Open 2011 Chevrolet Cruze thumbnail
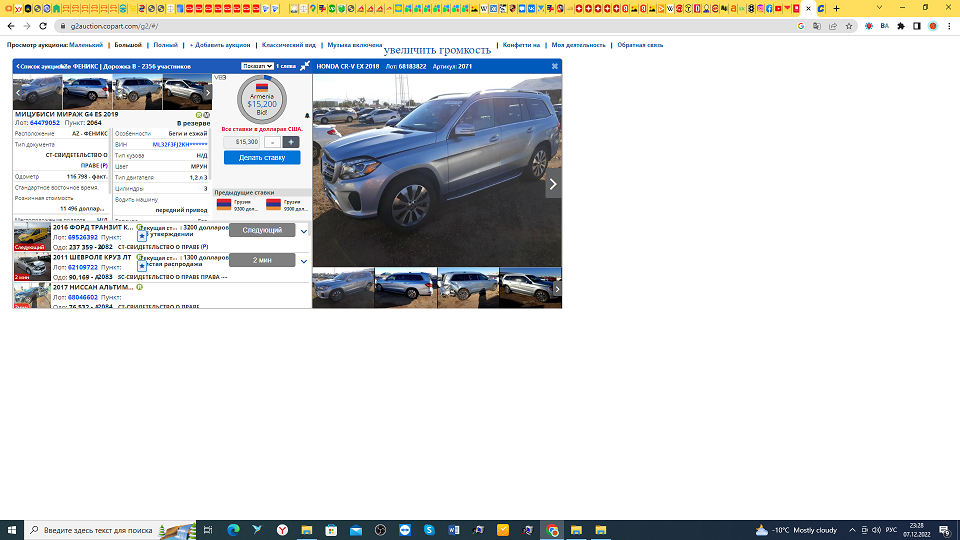The height and width of the screenshot is (540, 960). click(32, 266)
